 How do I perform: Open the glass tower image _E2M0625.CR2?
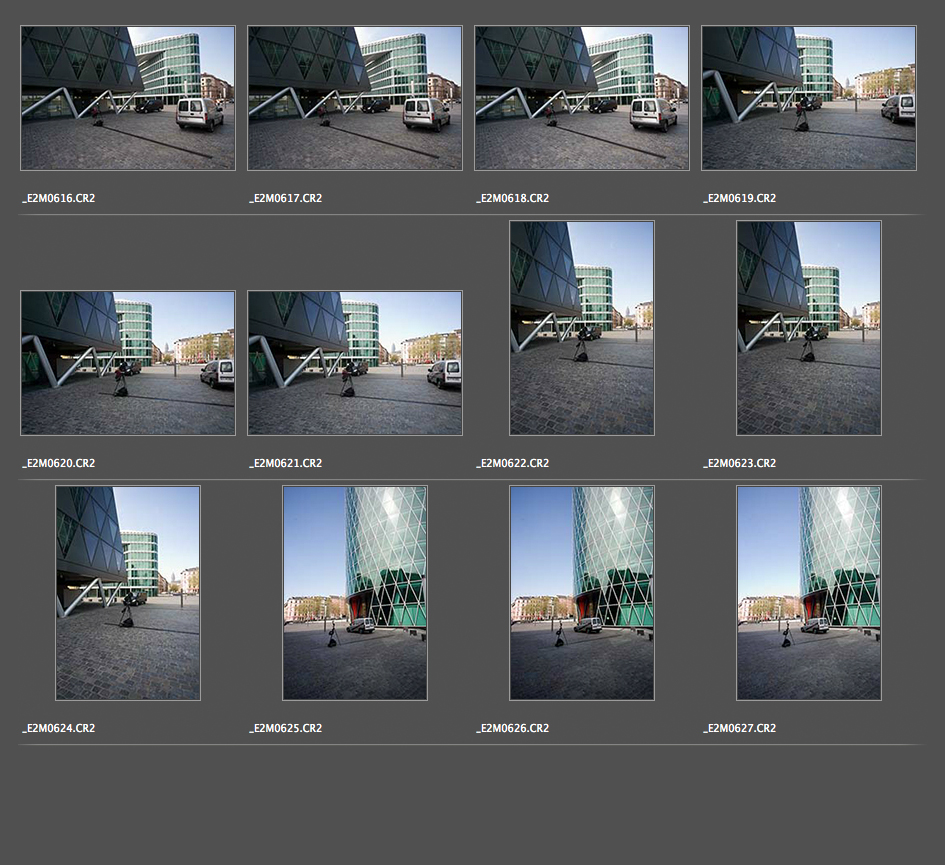point(355,593)
